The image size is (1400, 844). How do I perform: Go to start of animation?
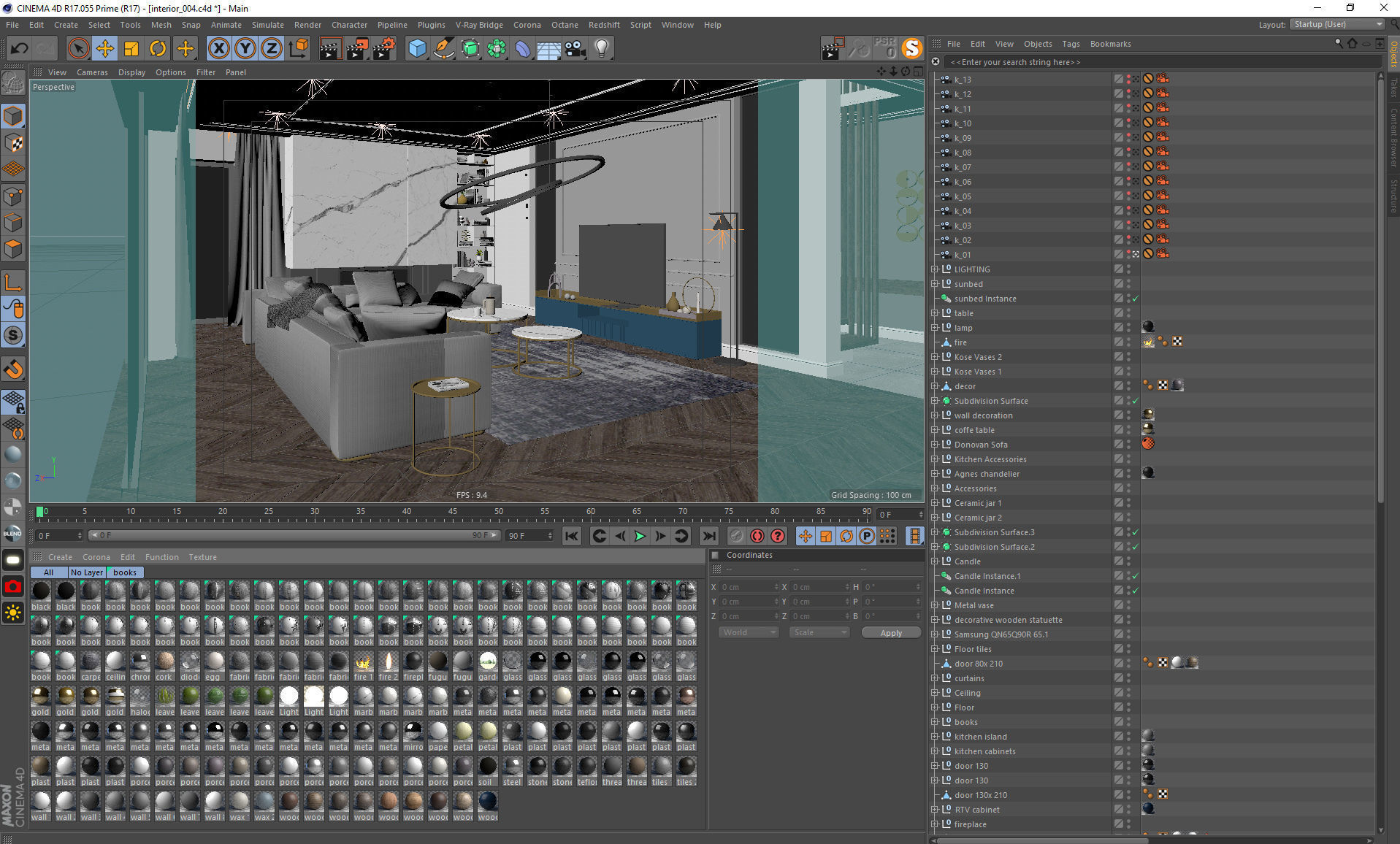[571, 537]
